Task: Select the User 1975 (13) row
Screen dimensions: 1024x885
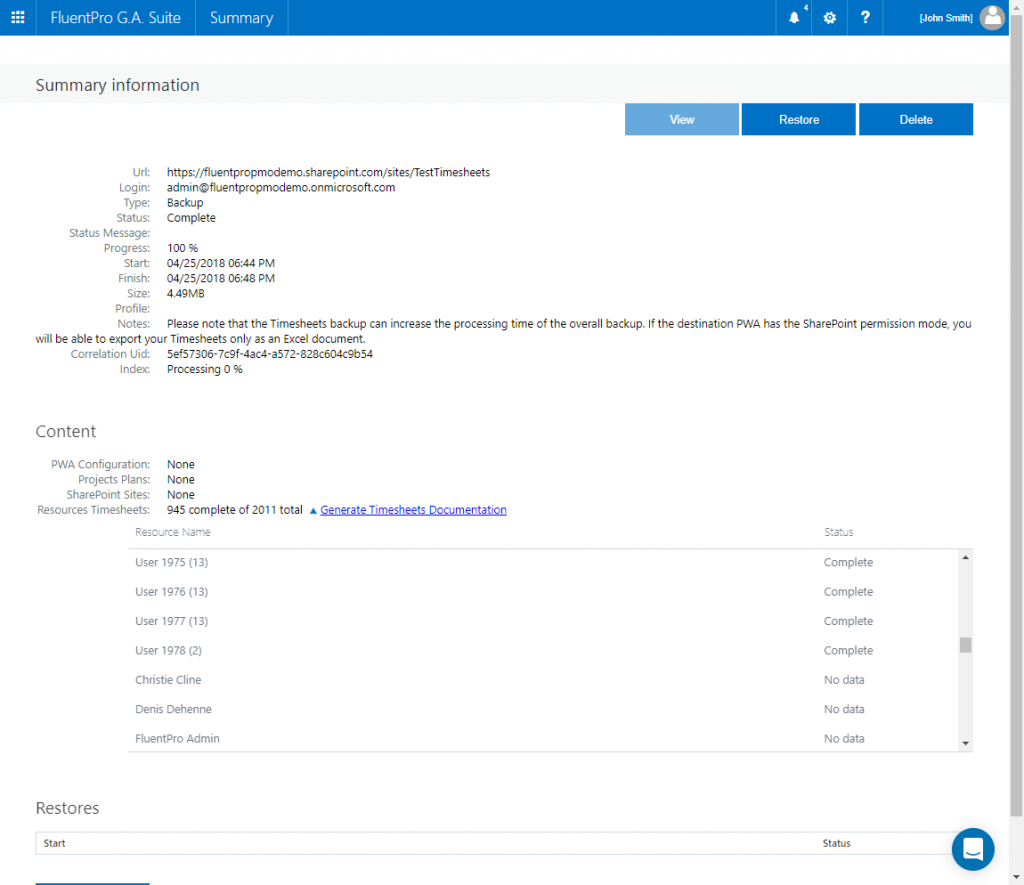Action: click(543, 562)
